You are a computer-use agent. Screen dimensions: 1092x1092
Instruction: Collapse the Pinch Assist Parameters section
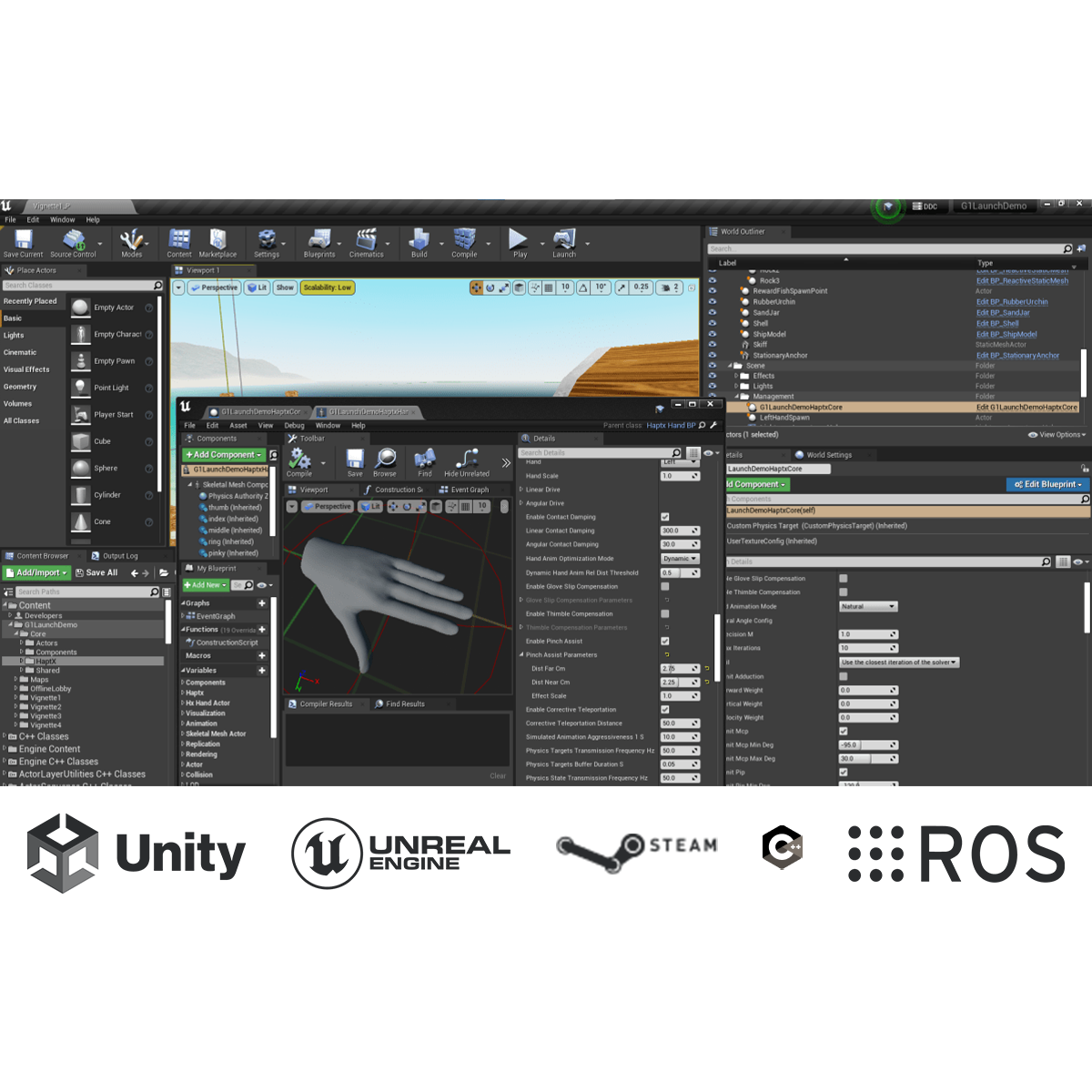[x=521, y=655]
